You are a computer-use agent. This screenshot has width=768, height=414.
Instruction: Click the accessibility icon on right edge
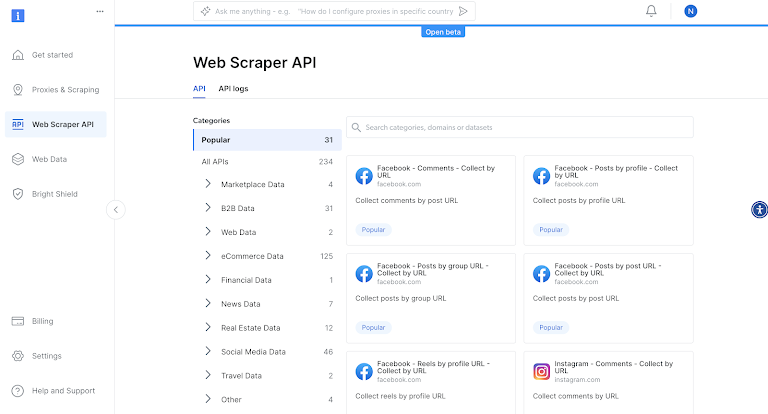(759, 209)
